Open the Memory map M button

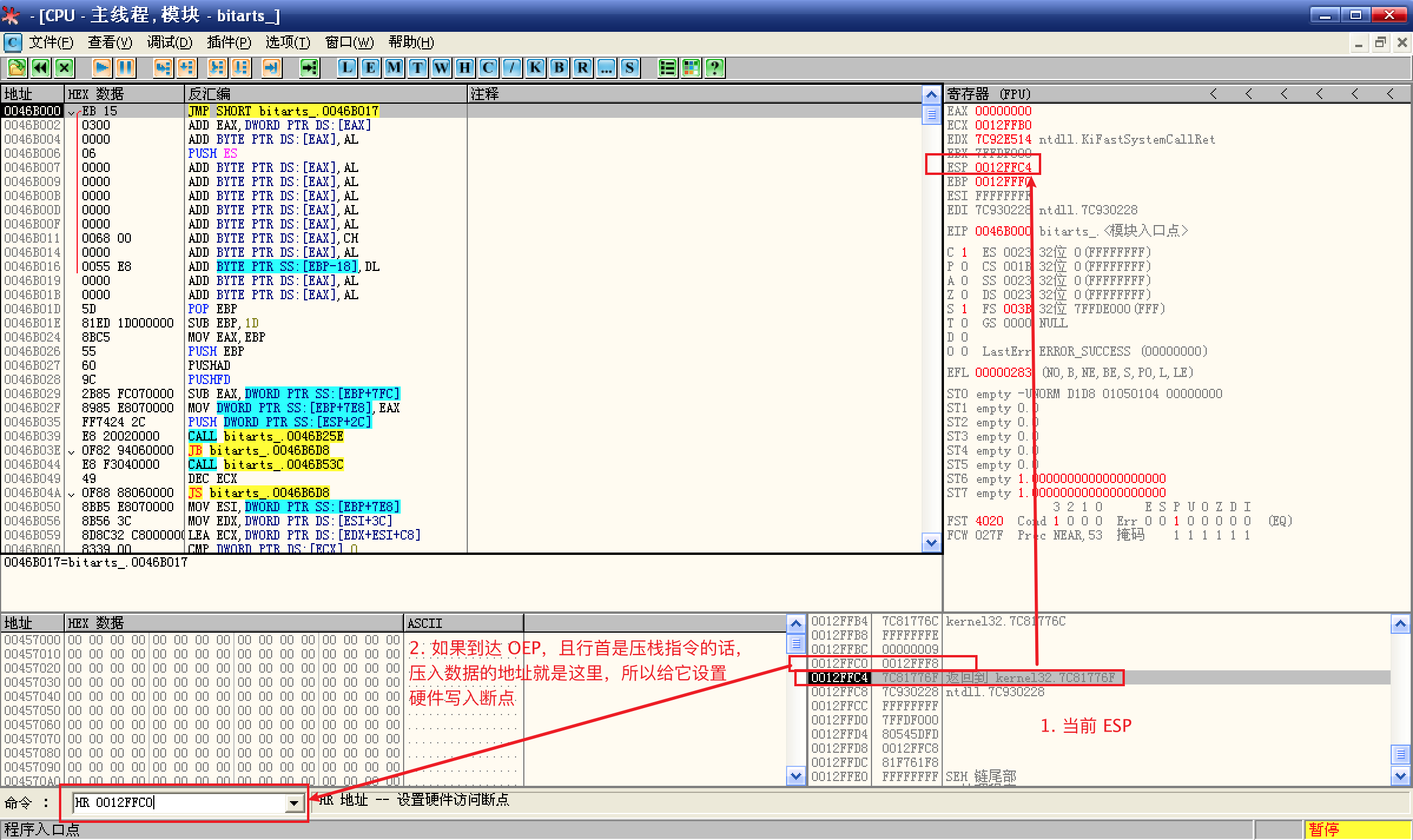(394, 68)
